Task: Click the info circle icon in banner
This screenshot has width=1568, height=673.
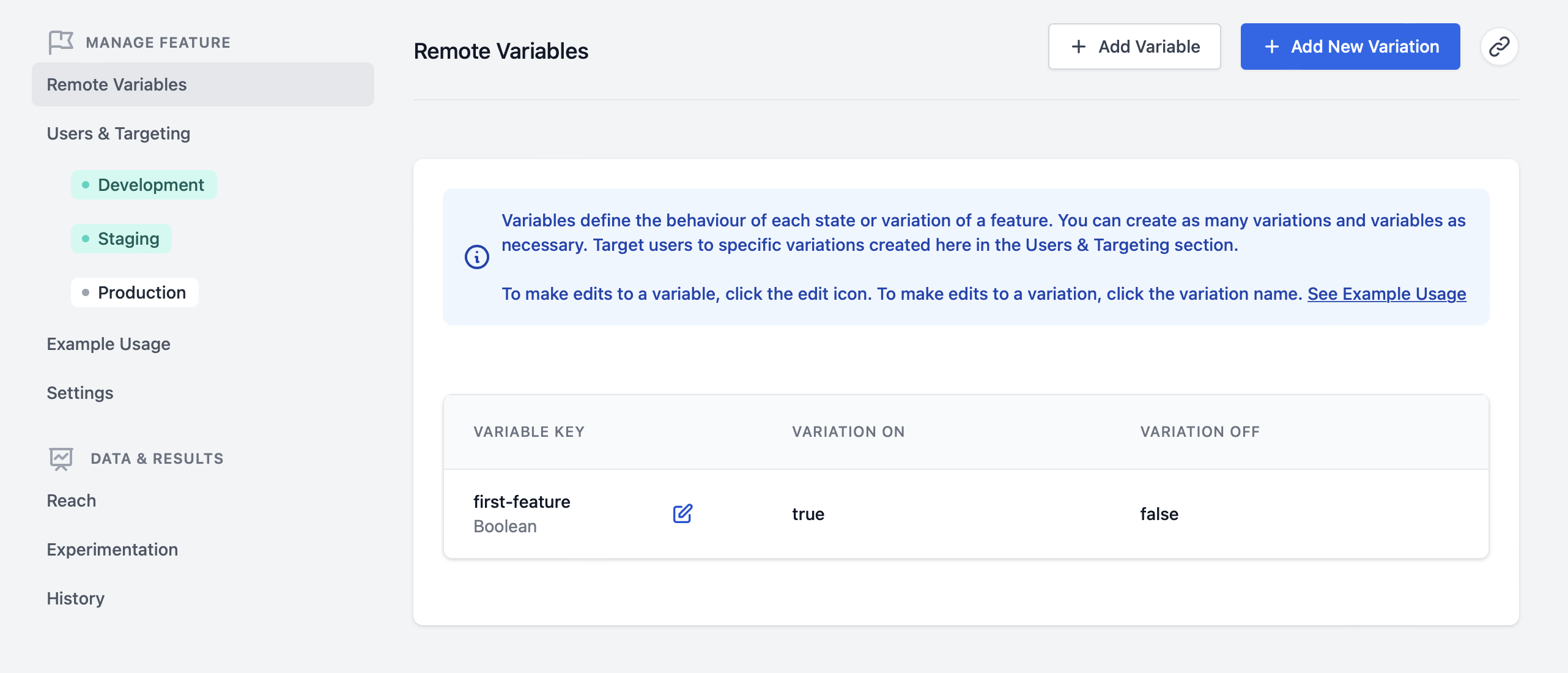Action: coord(477,257)
